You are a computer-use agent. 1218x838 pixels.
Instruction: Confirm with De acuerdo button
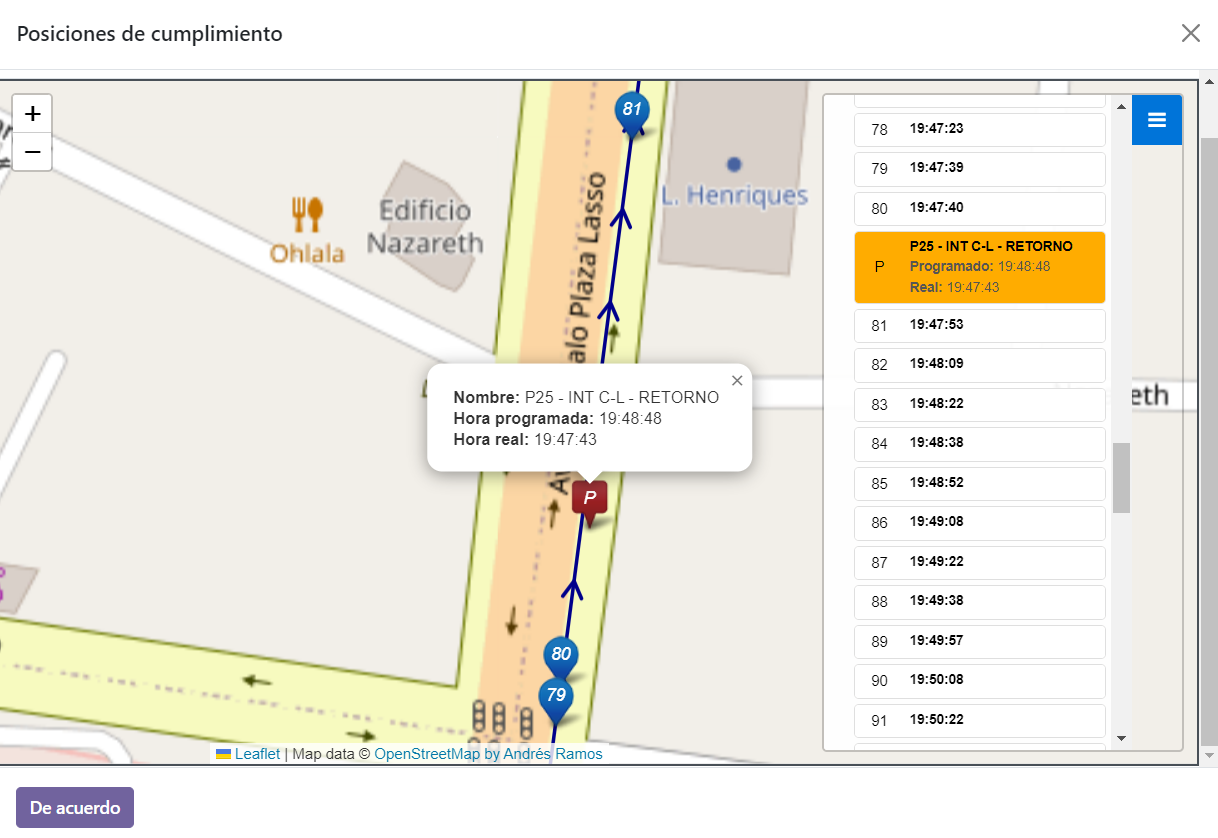[75, 808]
